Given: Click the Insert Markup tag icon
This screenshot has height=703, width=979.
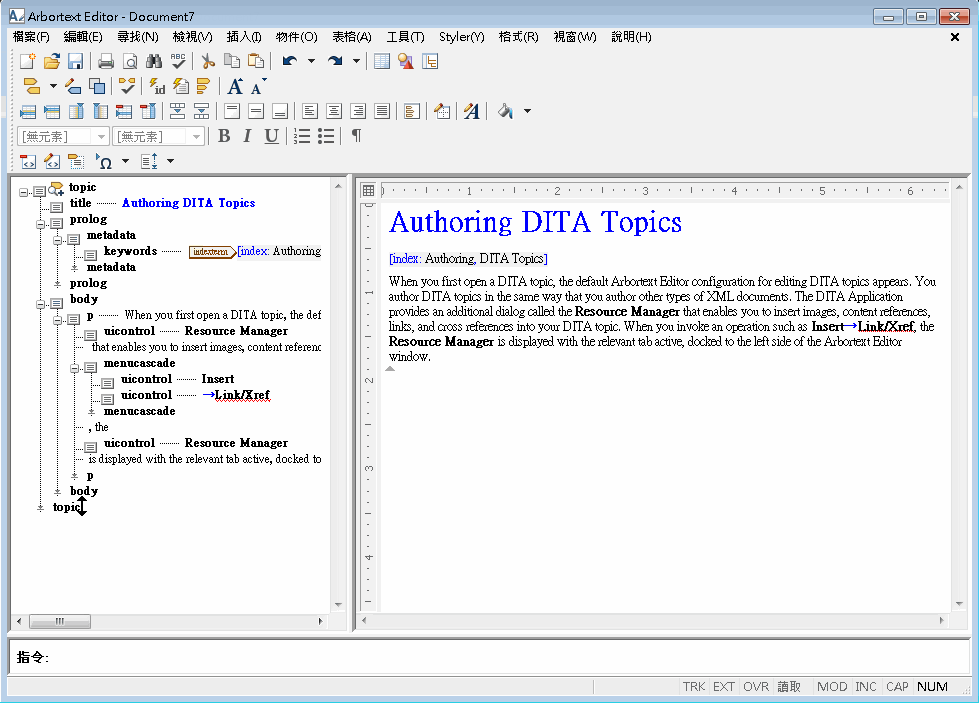Looking at the screenshot, I should click(32, 86).
